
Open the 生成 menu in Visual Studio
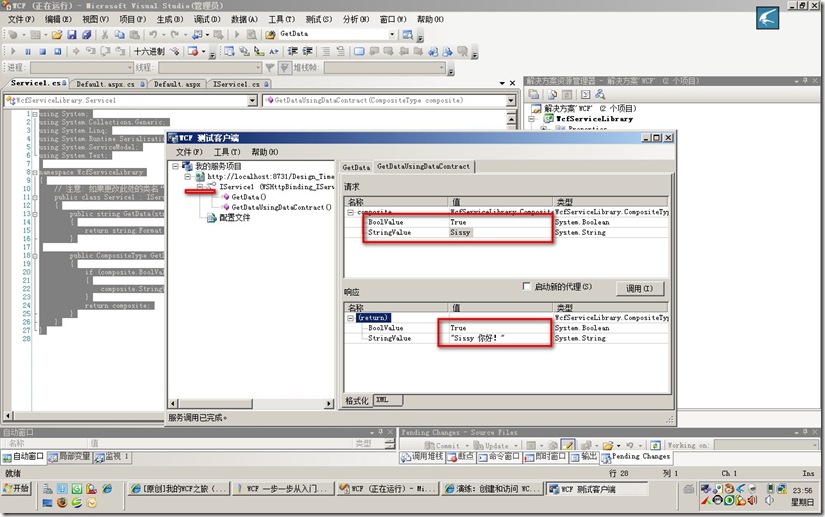[170, 19]
